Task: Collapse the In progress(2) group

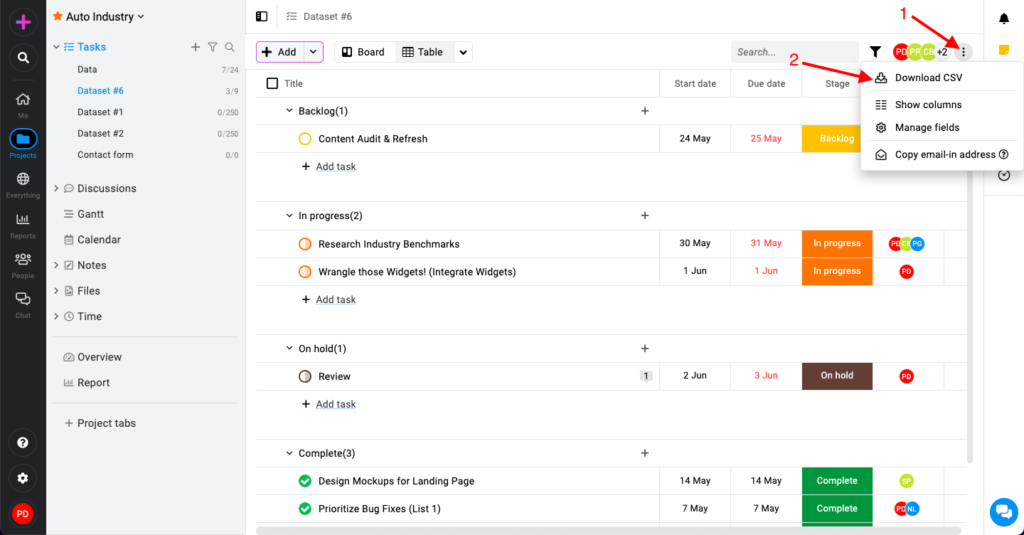Action: [x=289, y=216]
